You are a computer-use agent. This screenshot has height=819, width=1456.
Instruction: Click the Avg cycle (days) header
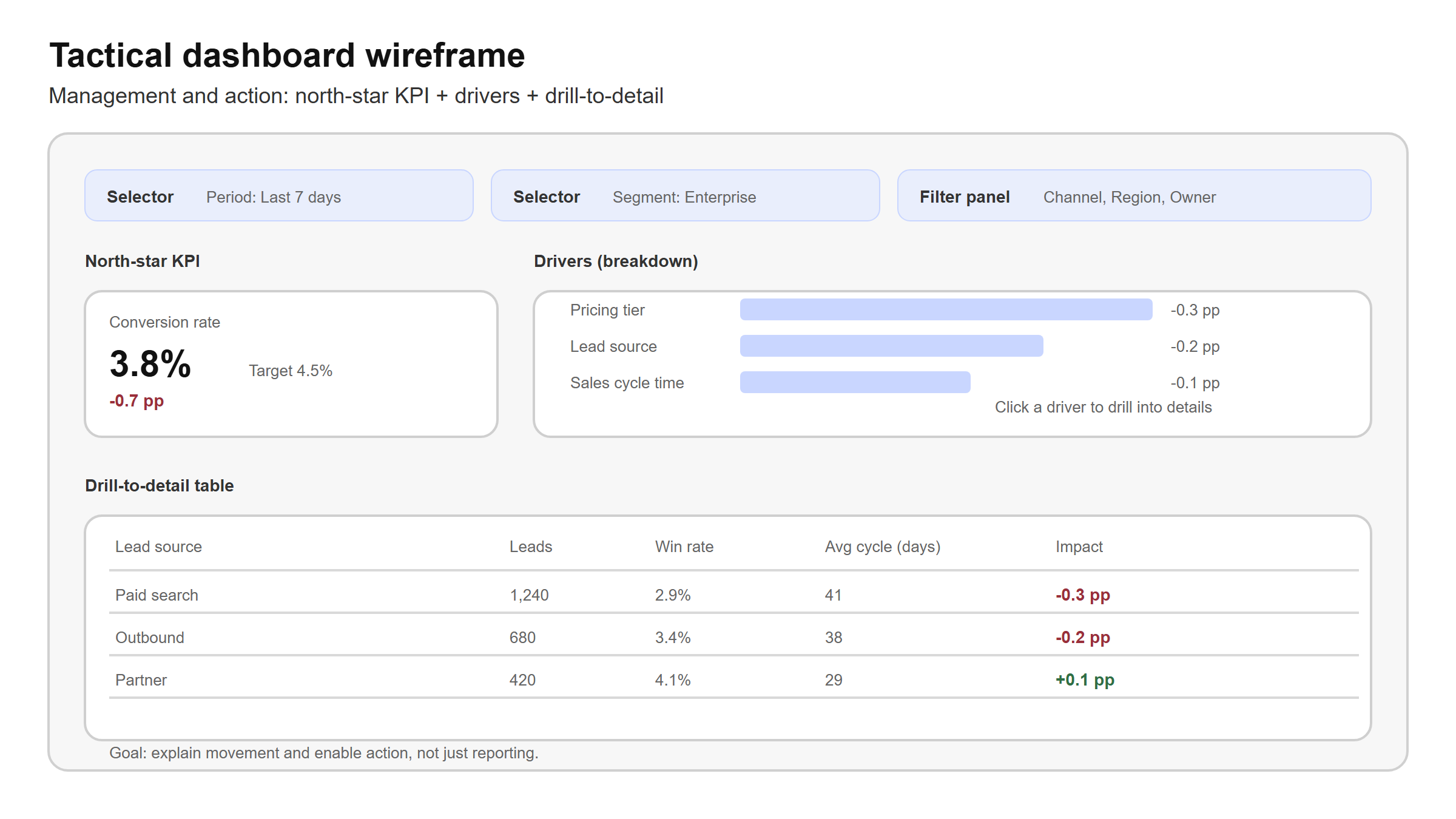[x=882, y=546]
